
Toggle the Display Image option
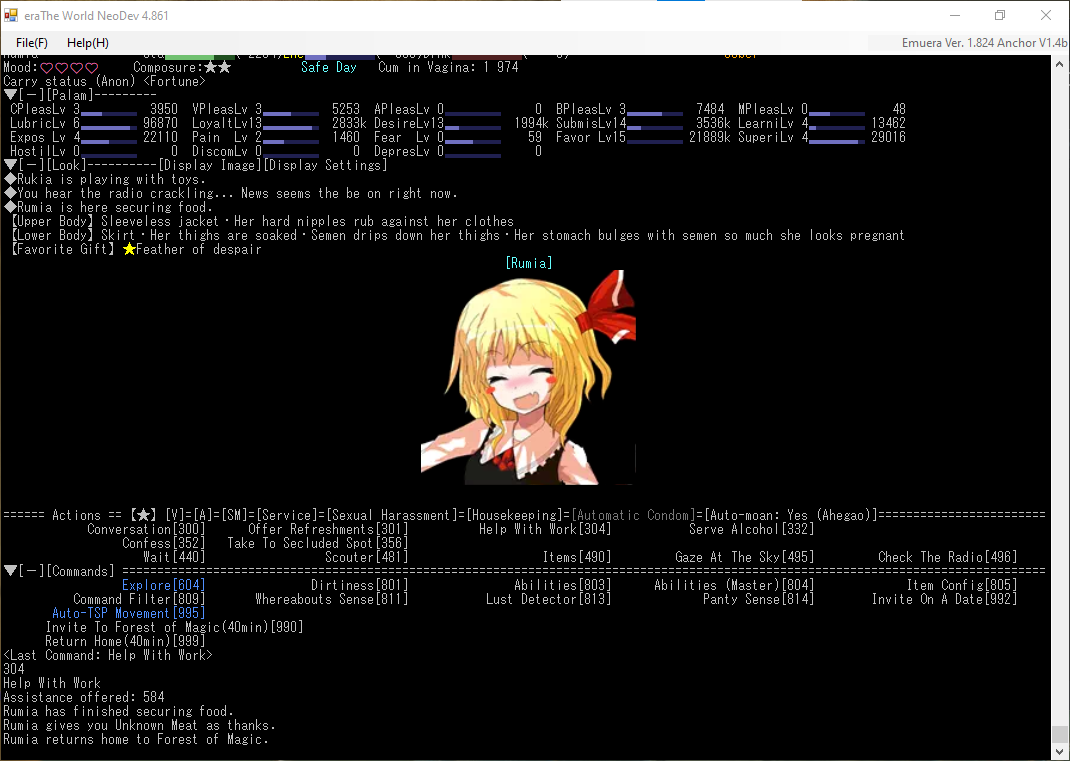[x=210, y=165]
